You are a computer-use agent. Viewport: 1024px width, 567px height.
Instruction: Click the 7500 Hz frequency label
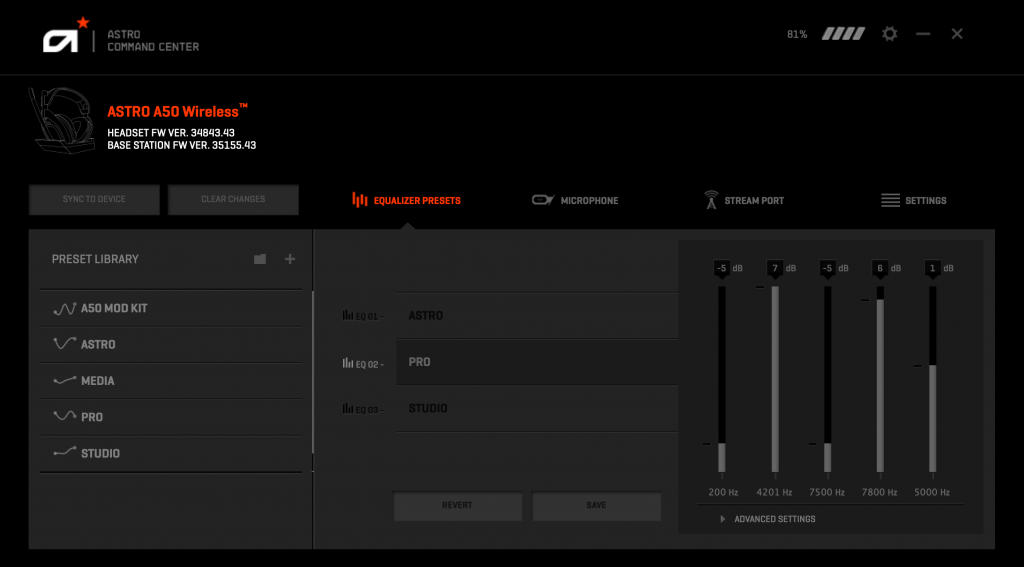pyautogui.click(x=827, y=493)
